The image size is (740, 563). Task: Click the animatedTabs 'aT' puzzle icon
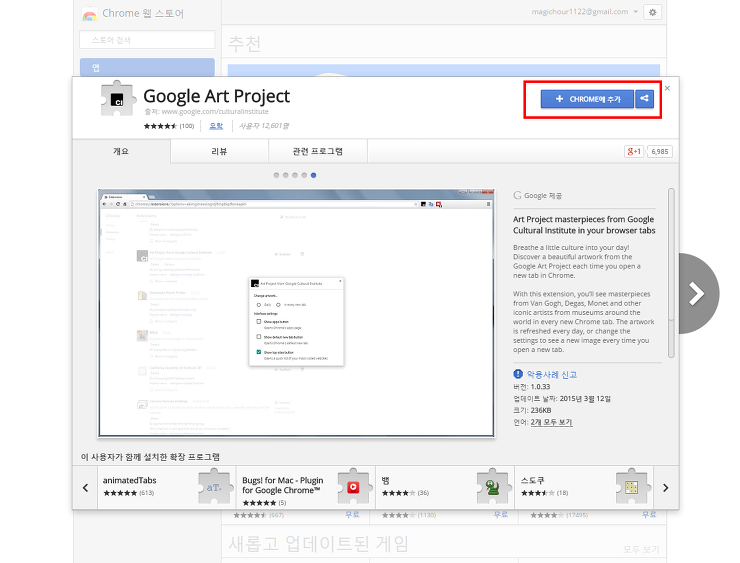214,487
